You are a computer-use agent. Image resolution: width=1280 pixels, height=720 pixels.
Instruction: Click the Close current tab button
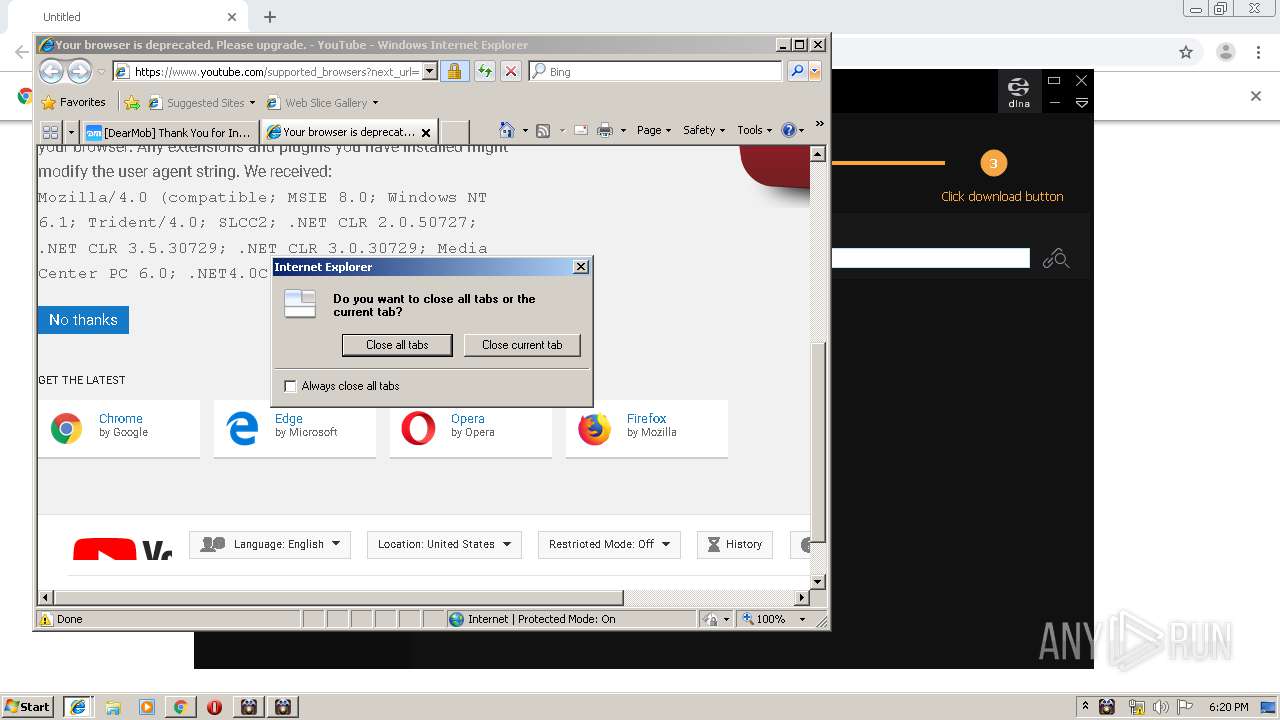(x=522, y=345)
